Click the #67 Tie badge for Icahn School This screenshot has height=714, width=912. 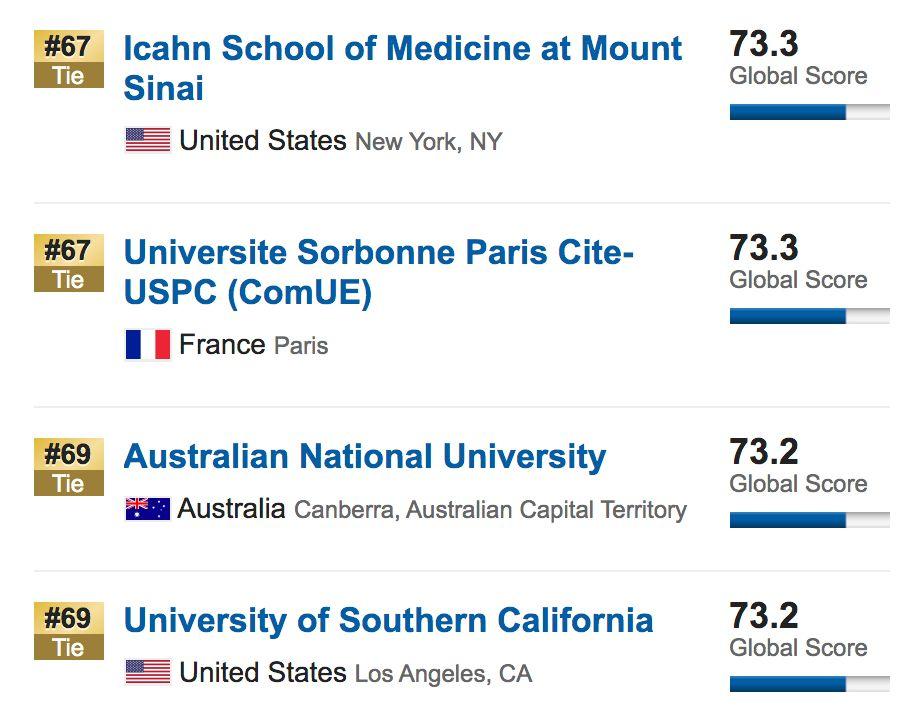pos(68,60)
